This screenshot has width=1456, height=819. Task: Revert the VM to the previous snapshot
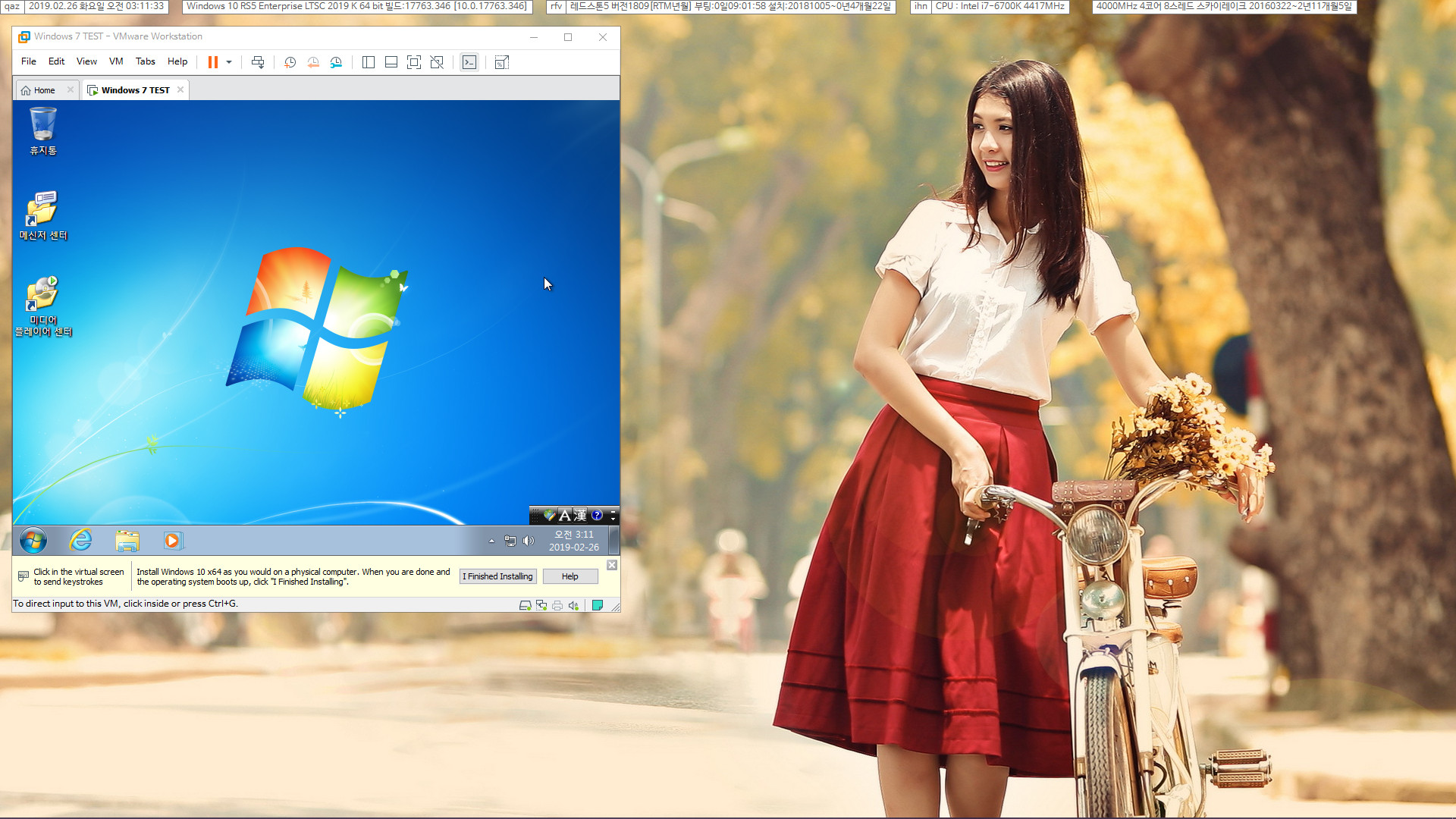(x=313, y=62)
